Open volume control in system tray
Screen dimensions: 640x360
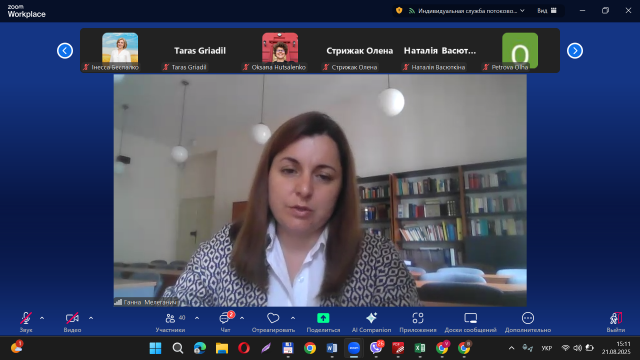click(x=577, y=348)
